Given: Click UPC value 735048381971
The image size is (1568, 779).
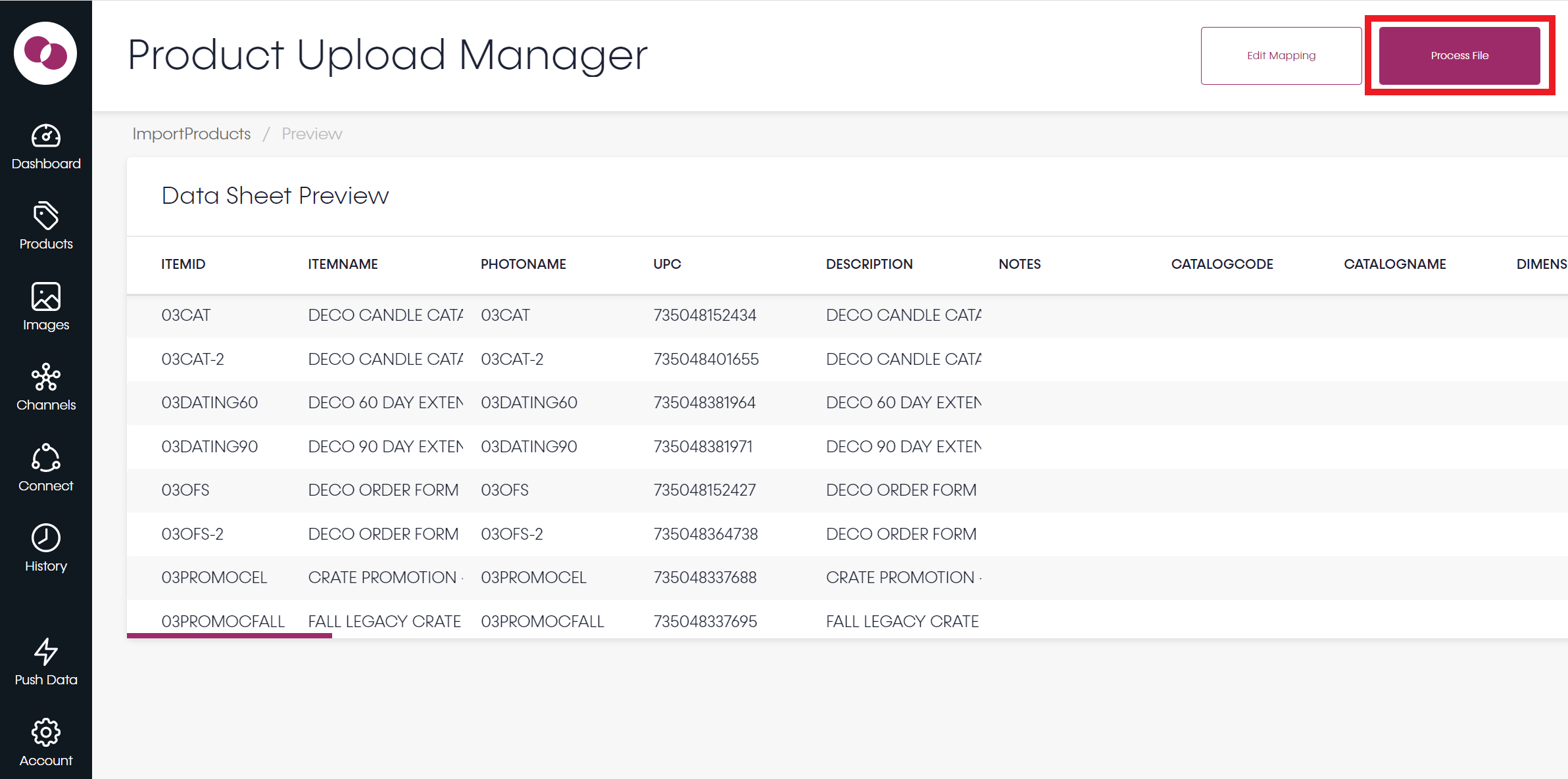Looking at the screenshot, I should tap(703, 447).
